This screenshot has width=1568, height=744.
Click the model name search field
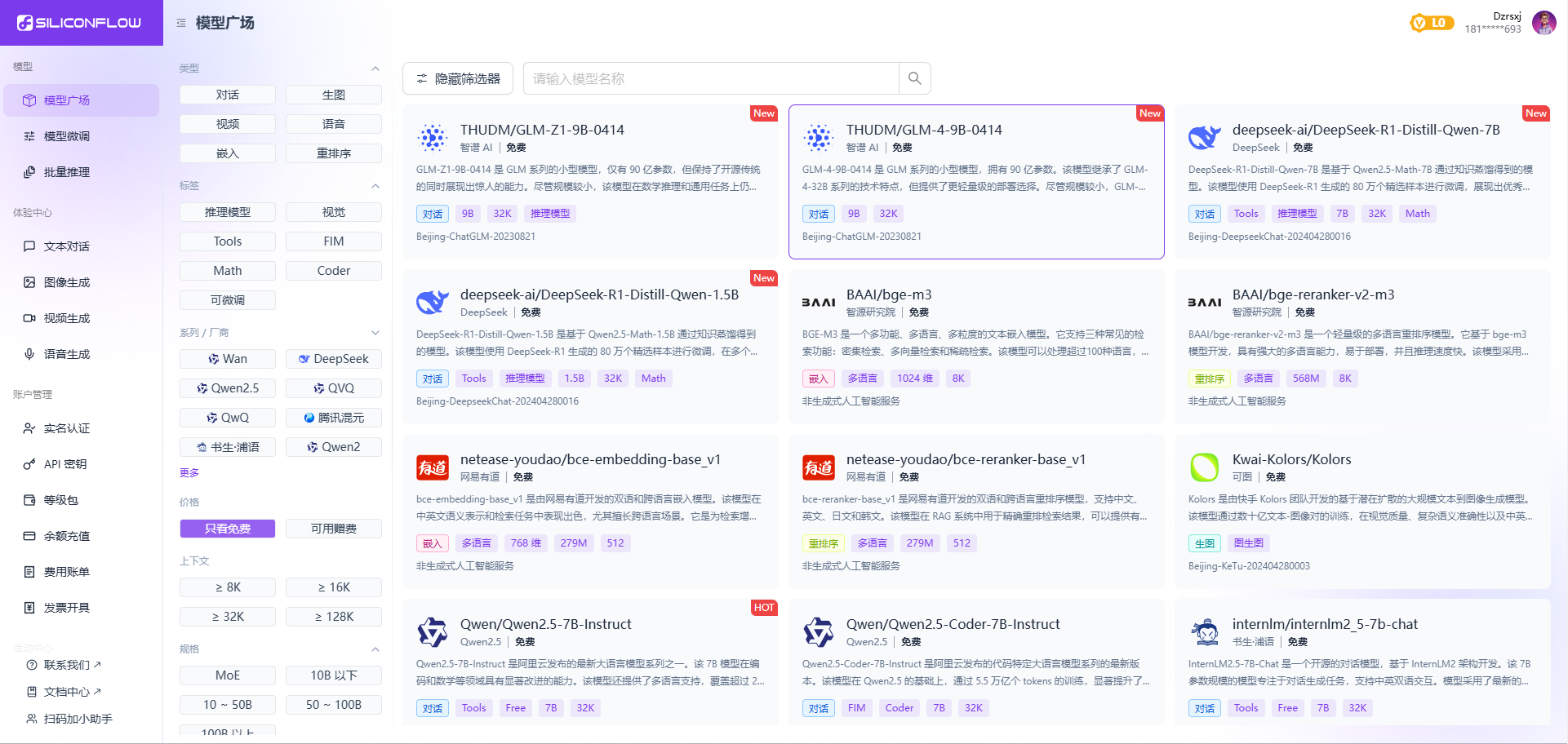click(710, 78)
